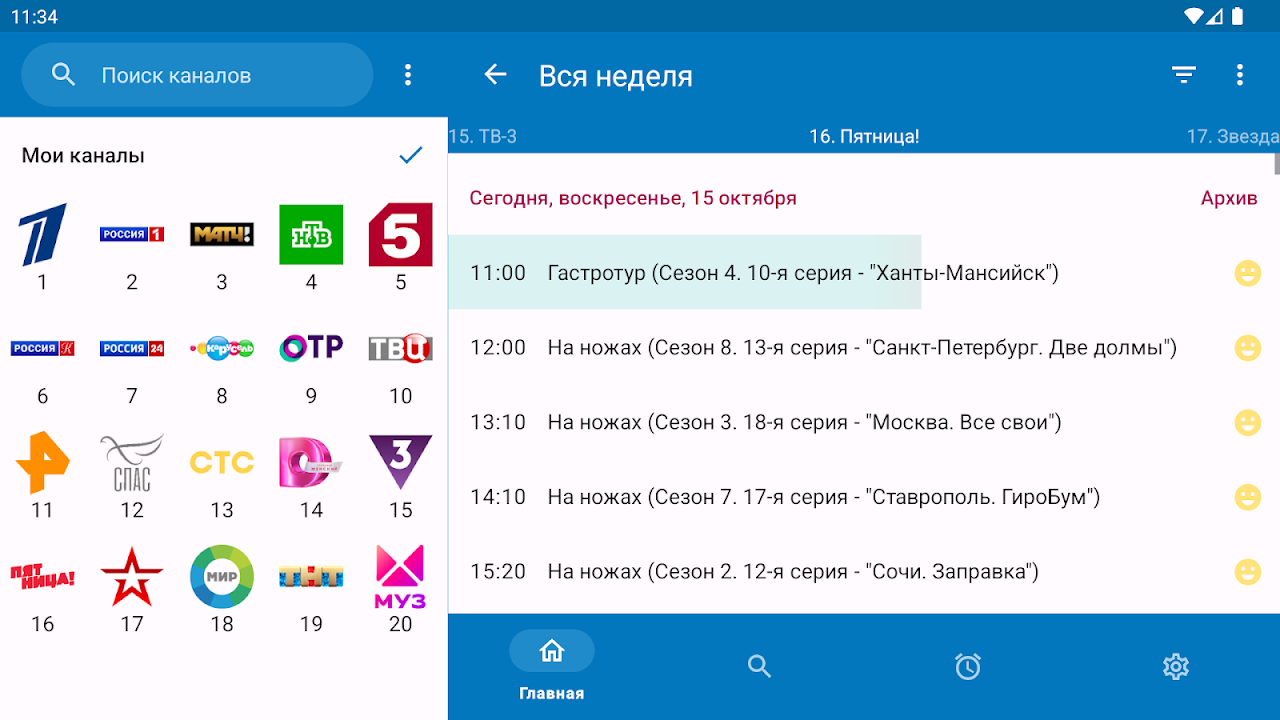The image size is (1280, 720).
Task: Toggle smiley for 13:10 На ножах
Action: point(1247,423)
